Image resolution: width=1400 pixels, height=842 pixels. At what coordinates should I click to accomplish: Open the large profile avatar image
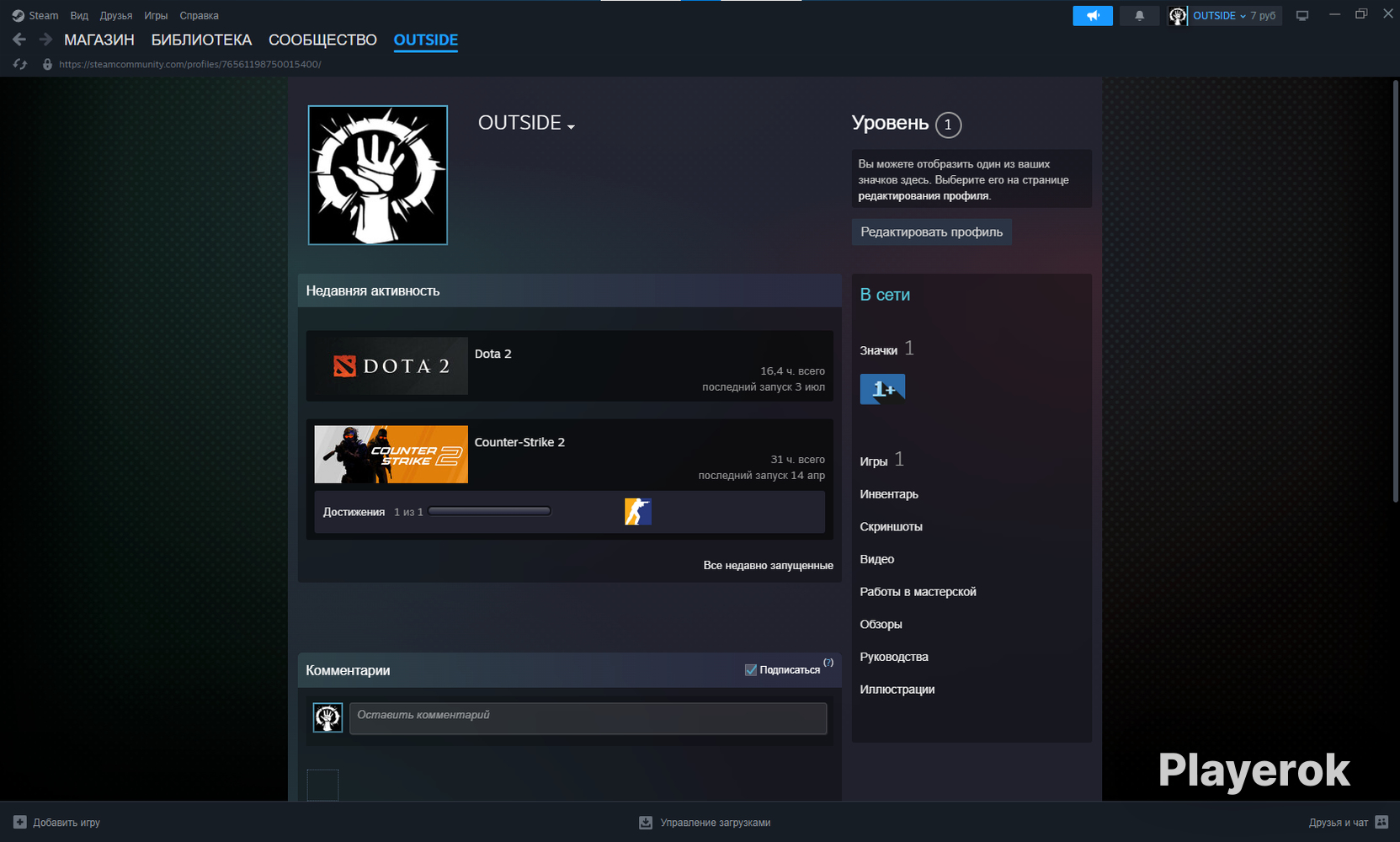click(x=378, y=175)
